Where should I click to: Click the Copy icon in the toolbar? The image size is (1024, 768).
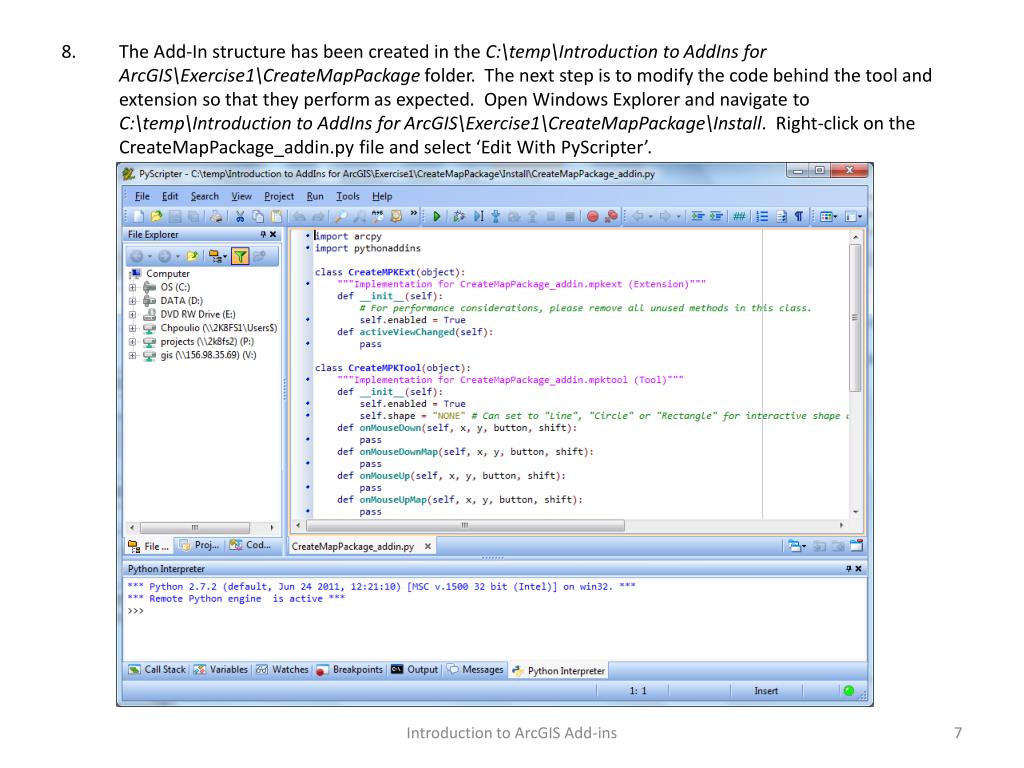point(258,216)
